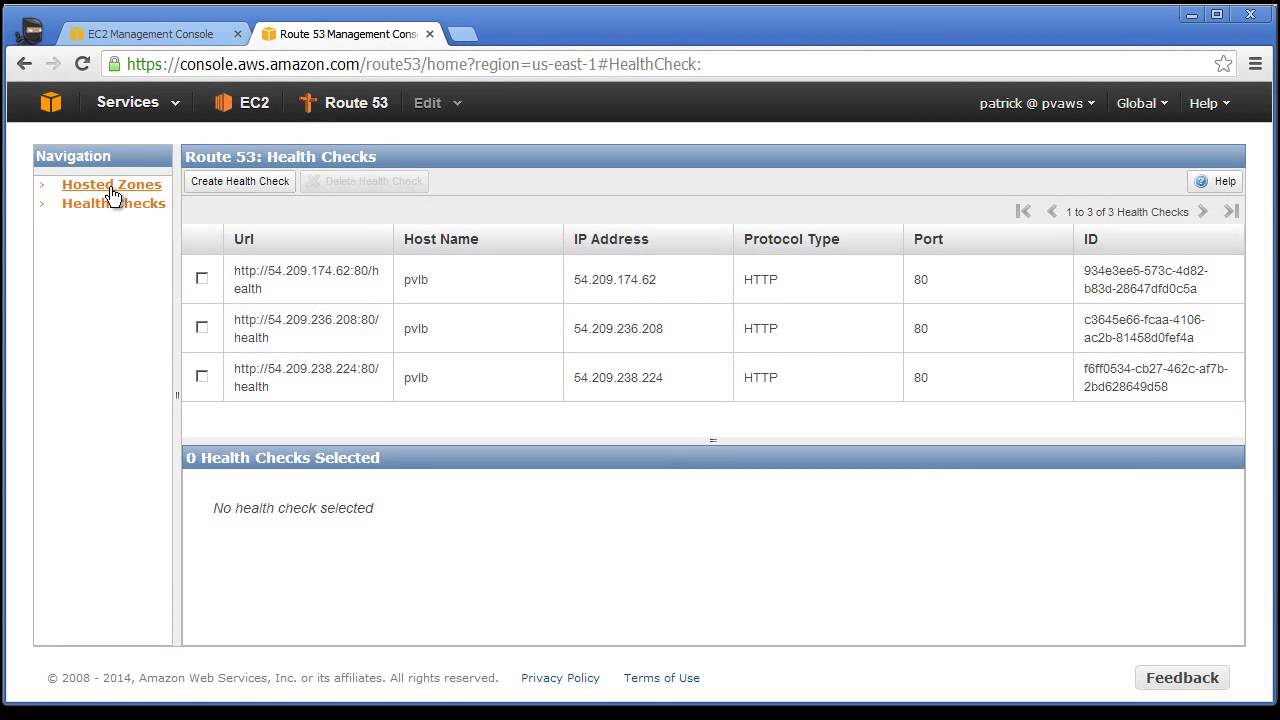1280x720 pixels.
Task: Click Create Health Check button
Action: [x=240, y=181]
